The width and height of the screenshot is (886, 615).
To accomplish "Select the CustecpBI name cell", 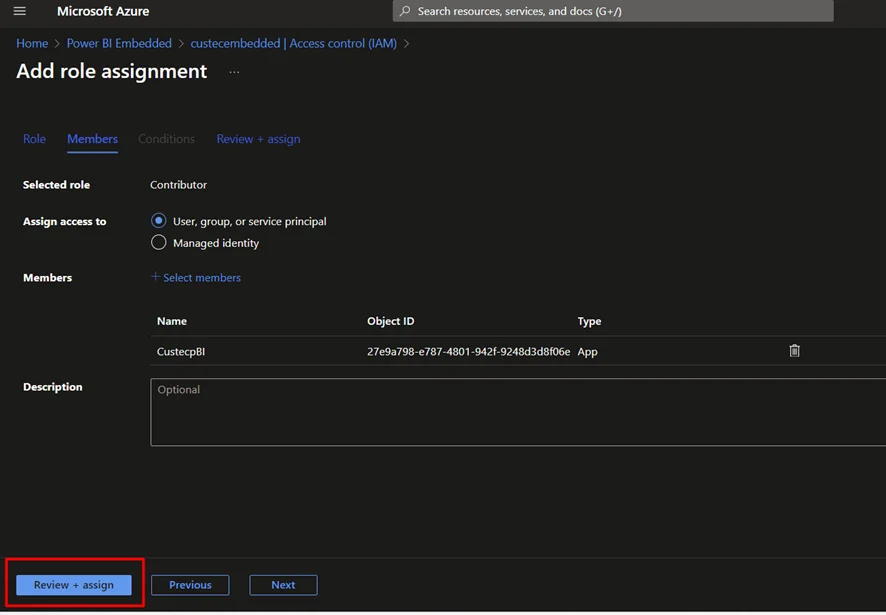I will tap(181, 352).
